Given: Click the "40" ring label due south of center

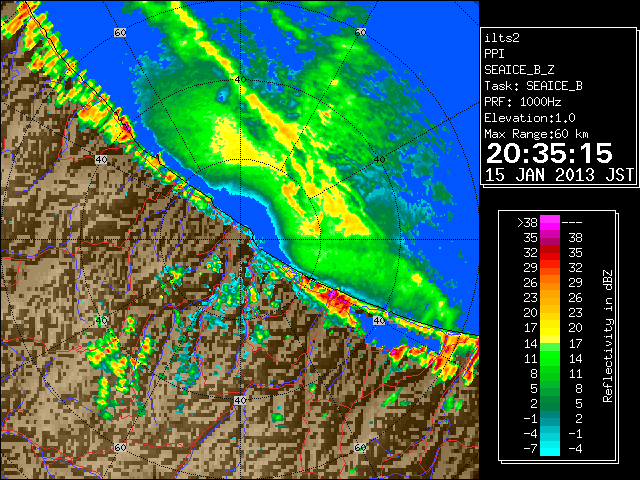Looking at the screenshot, I should [x=240, y=400].
